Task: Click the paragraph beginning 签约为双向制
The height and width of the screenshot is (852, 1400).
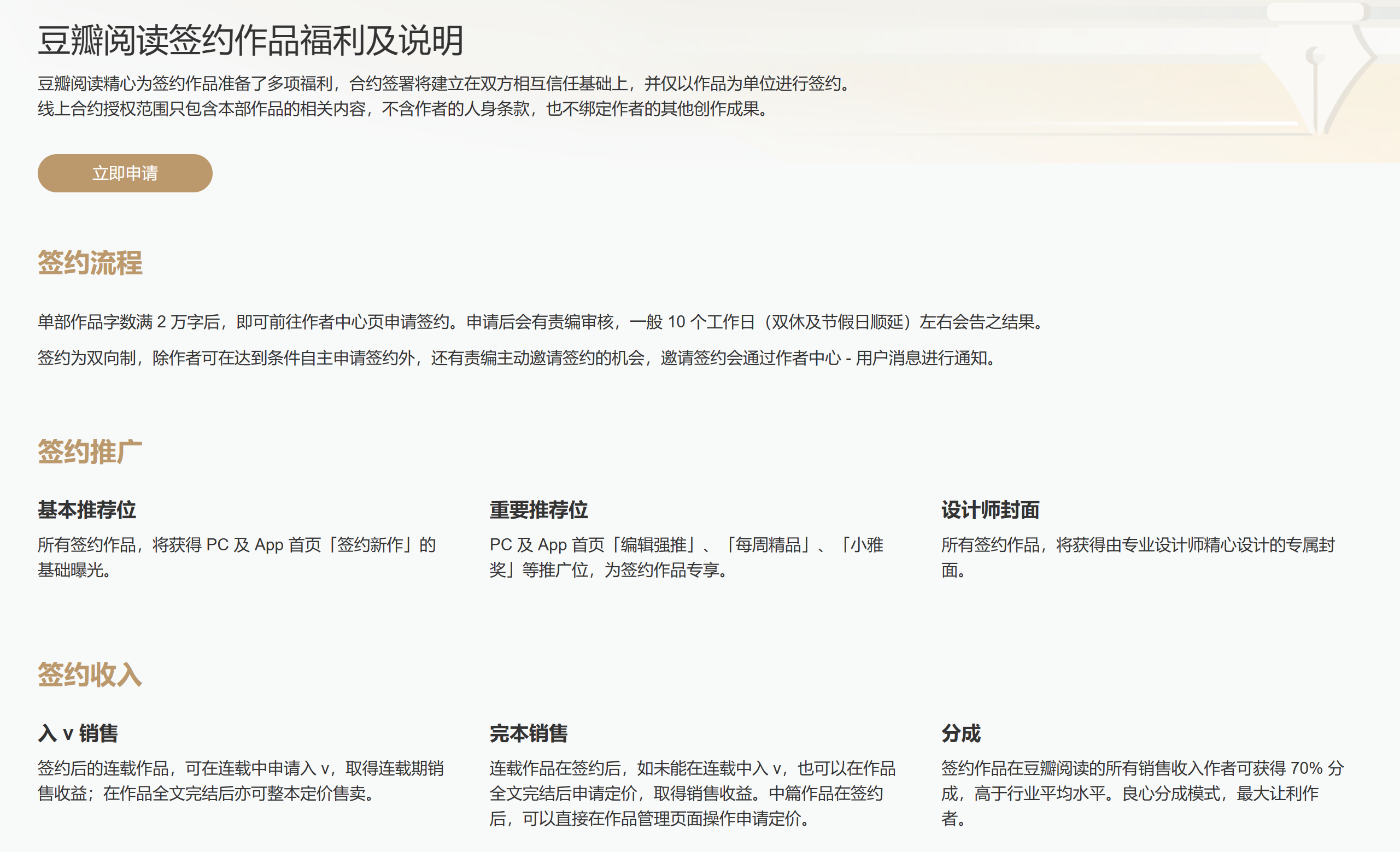Action: pos(516,358)
